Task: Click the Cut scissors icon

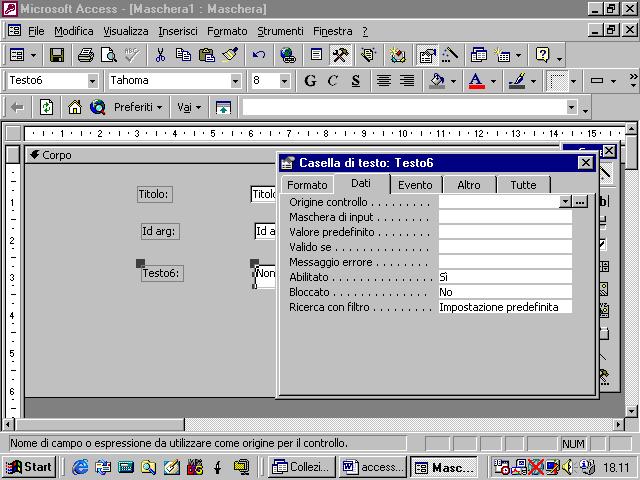Action: pyautogui.click(x=160, y=55)
